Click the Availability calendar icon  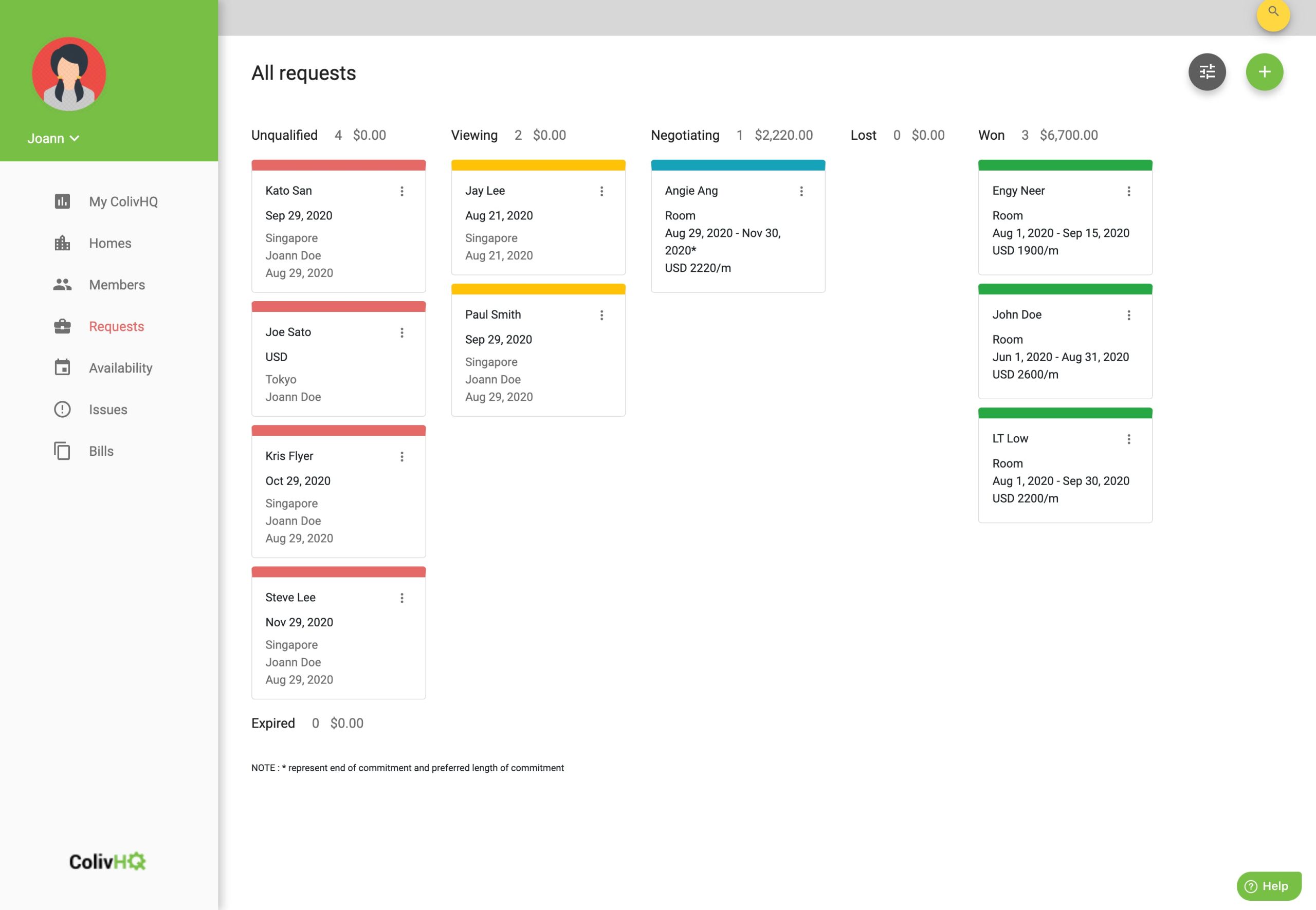[62, 367]
